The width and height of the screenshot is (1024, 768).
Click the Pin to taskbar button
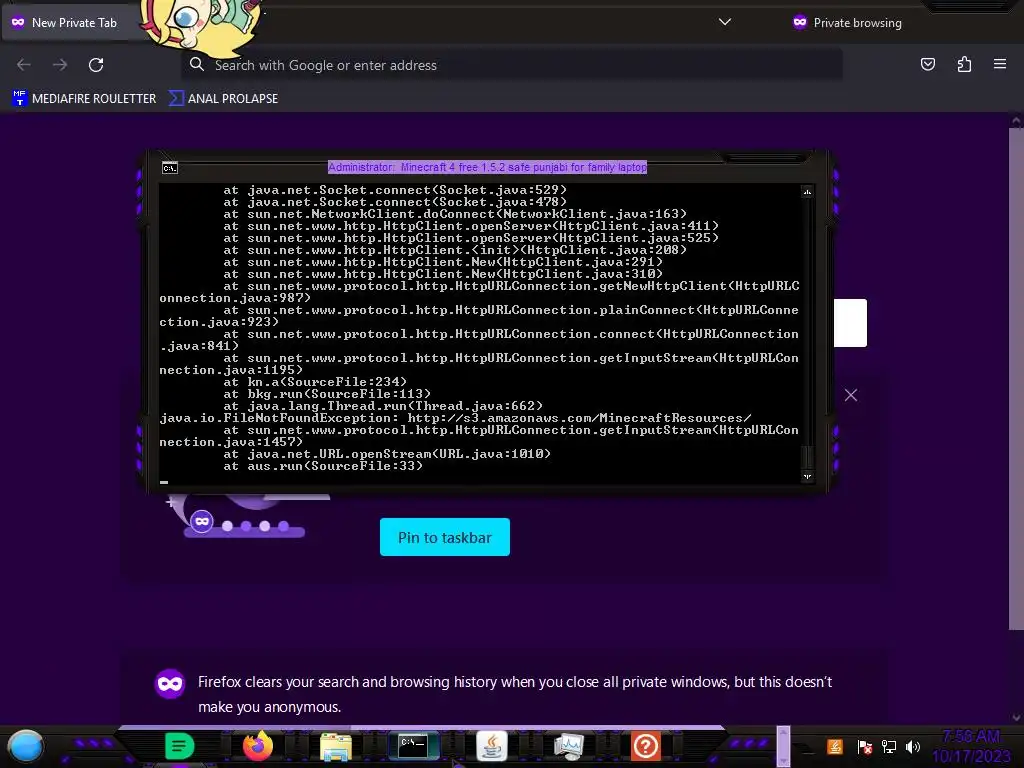point(445,537)
